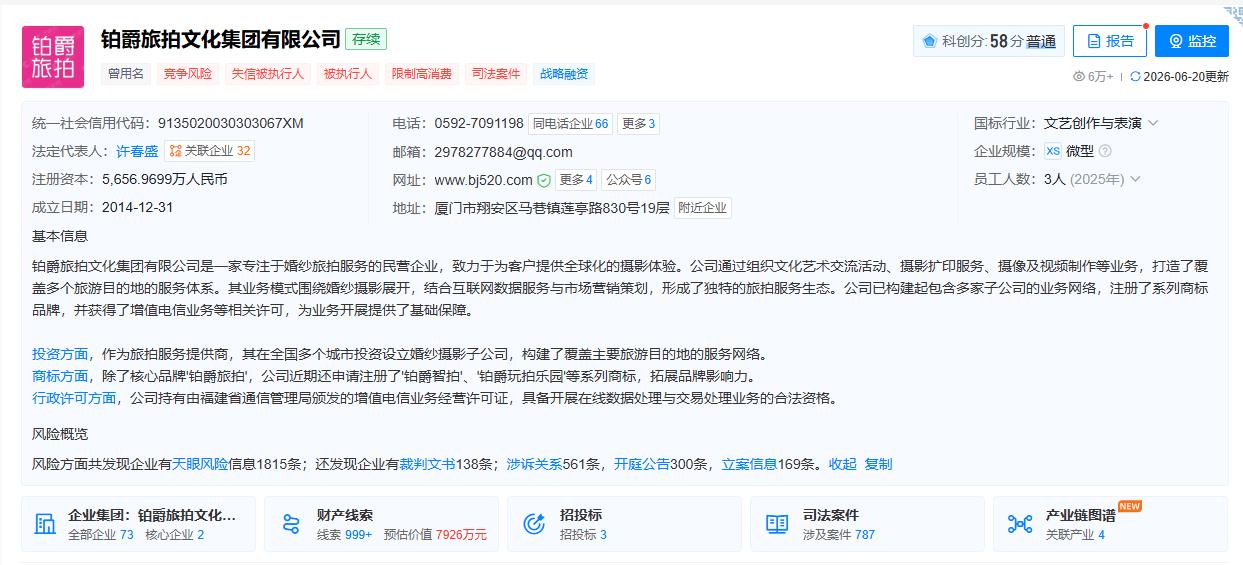Click the 2026-06-20更新 update date text

click(x=1186, y=76)
